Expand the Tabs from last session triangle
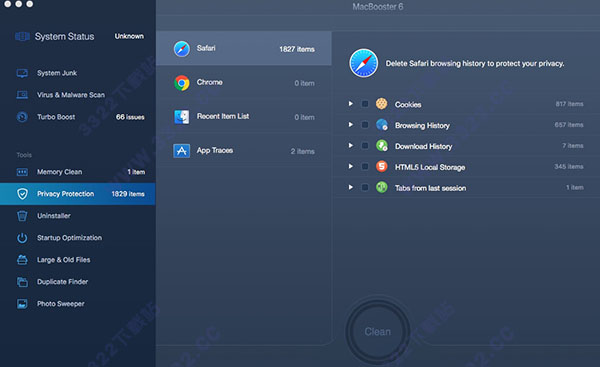 point(351,187)
